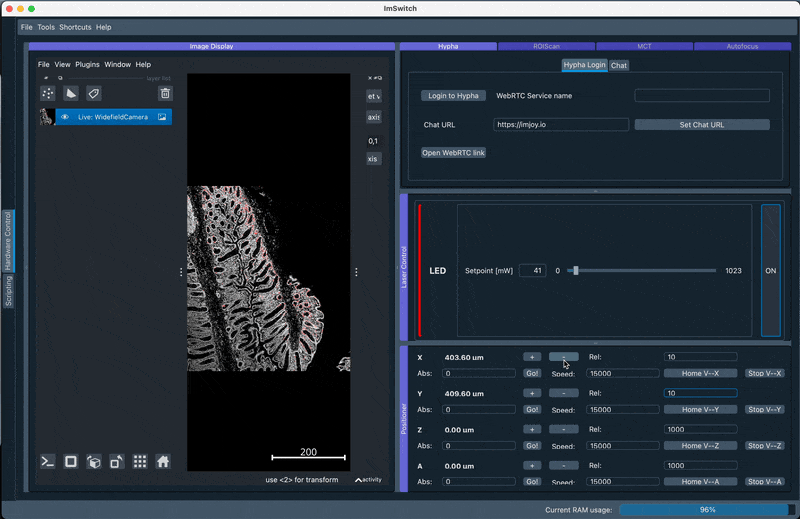800x519 pixels.
Task: Toggle the LED ON button
Action: (771, 271)
